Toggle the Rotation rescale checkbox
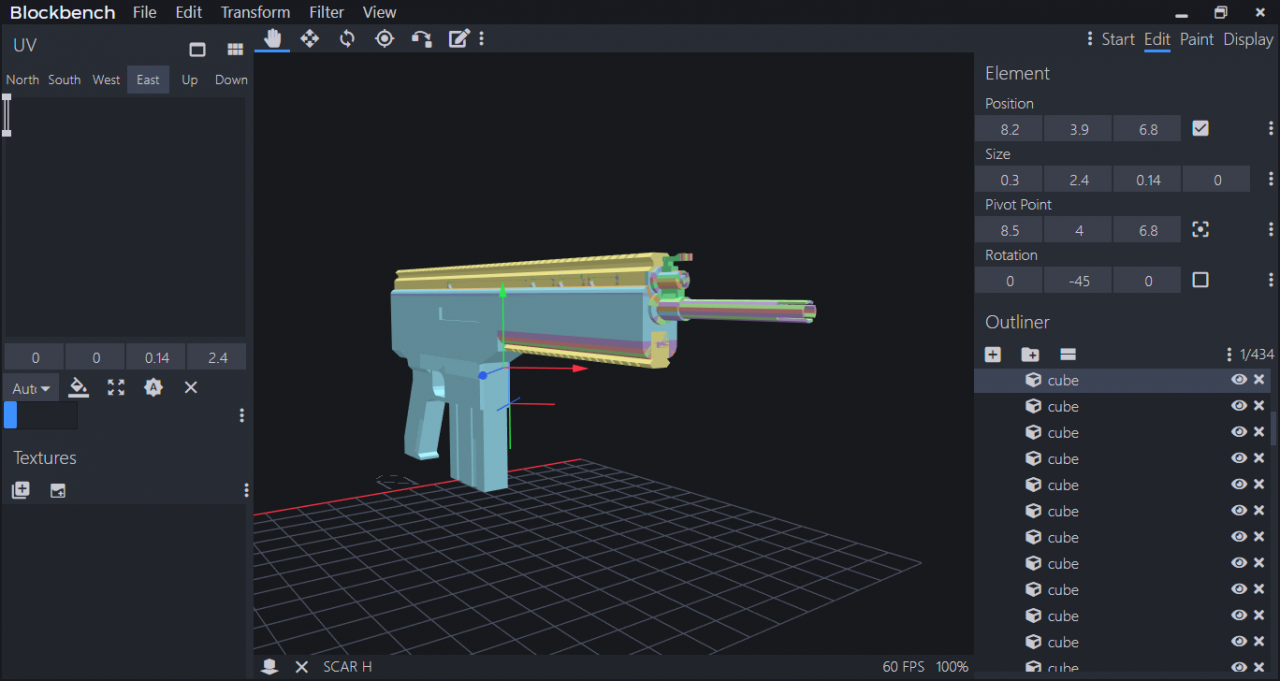This screenshot has height=681, width=1280. tap(1200, 279)
